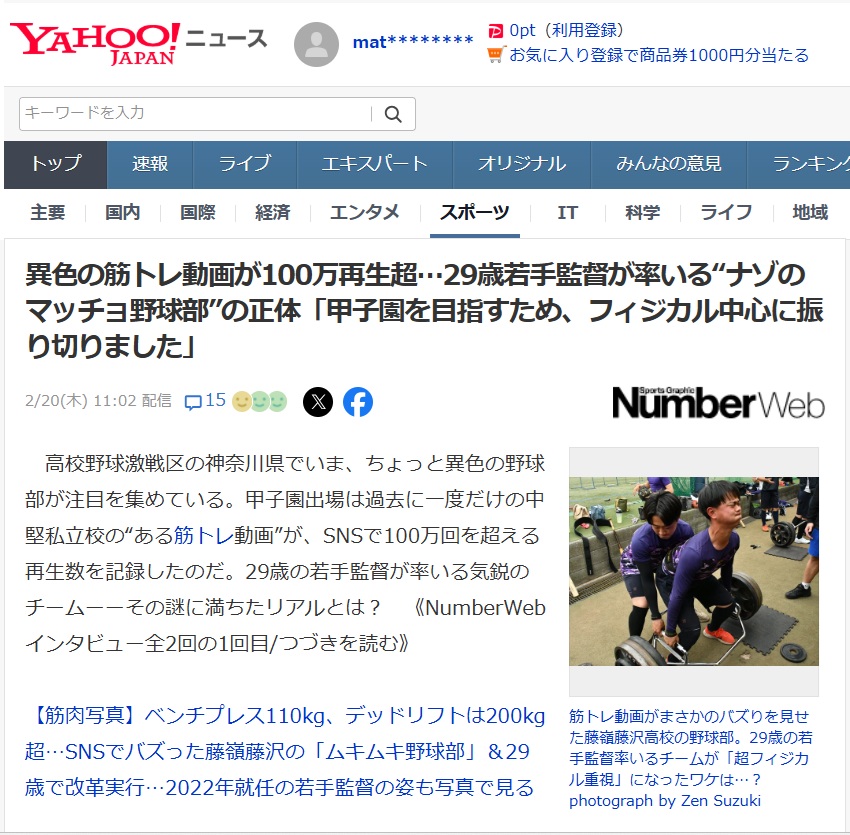Click the timestamp 2/20(木) 11:02 配信
Image resolution: width=850 pixels, height=835 pixels.
(98, 401)
